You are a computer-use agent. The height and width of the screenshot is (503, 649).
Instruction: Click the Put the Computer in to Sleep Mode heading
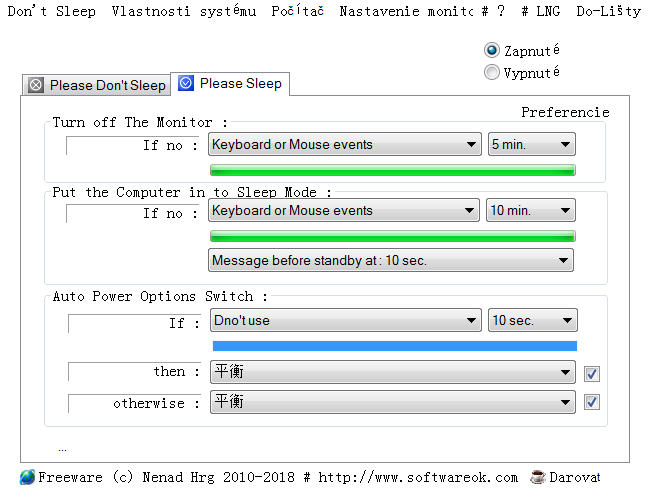click(x=192, y=193)
